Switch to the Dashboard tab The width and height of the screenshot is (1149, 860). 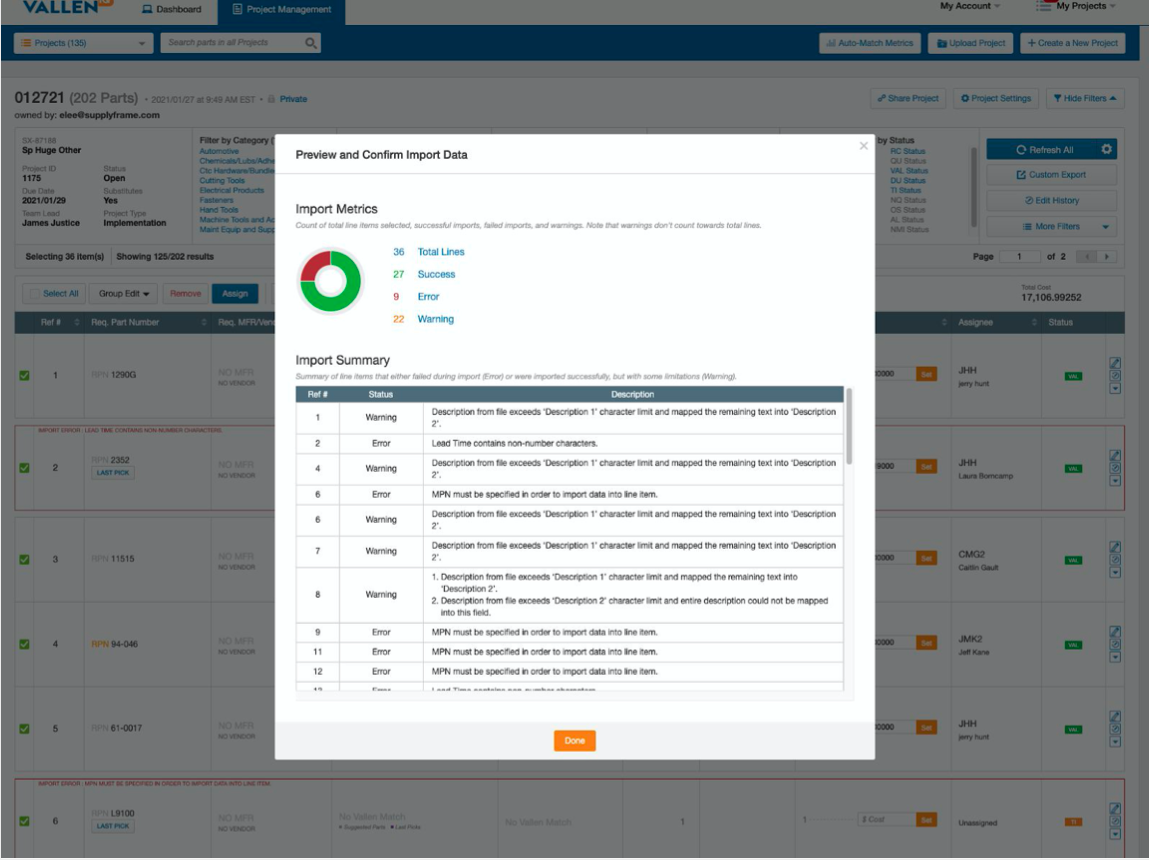[x=172, y=9]
